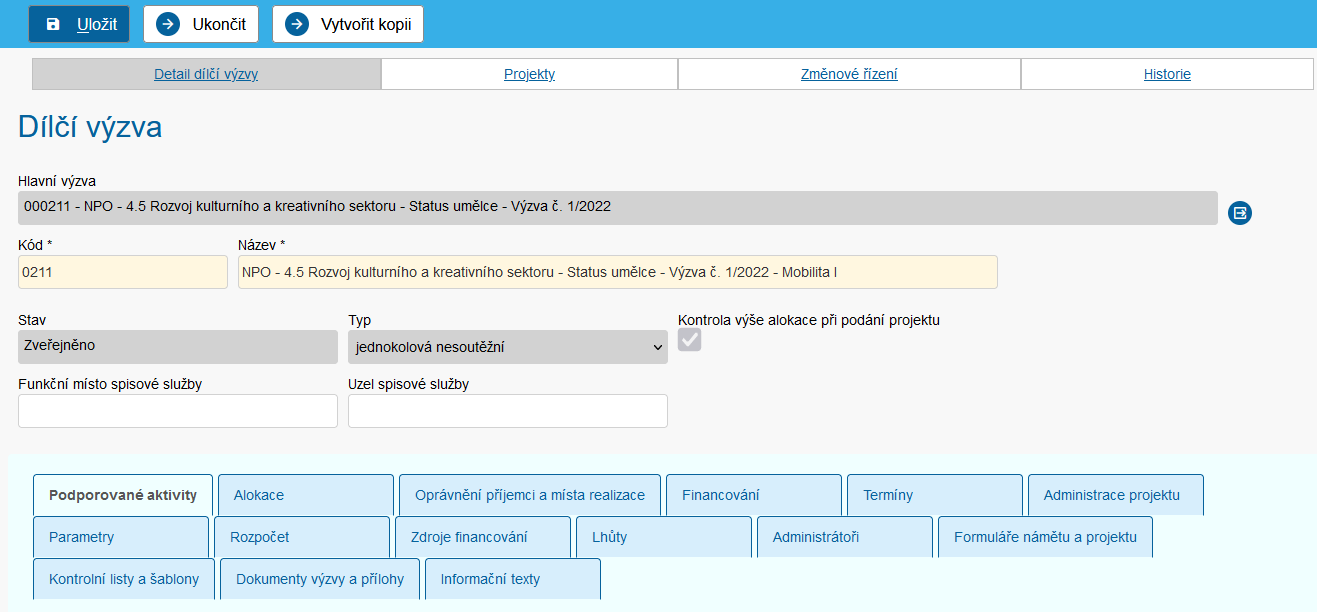This screenshot has height=612, width=1317.
Task: Click the floppy disk icon on Uložit
Action: pos(53,25)
